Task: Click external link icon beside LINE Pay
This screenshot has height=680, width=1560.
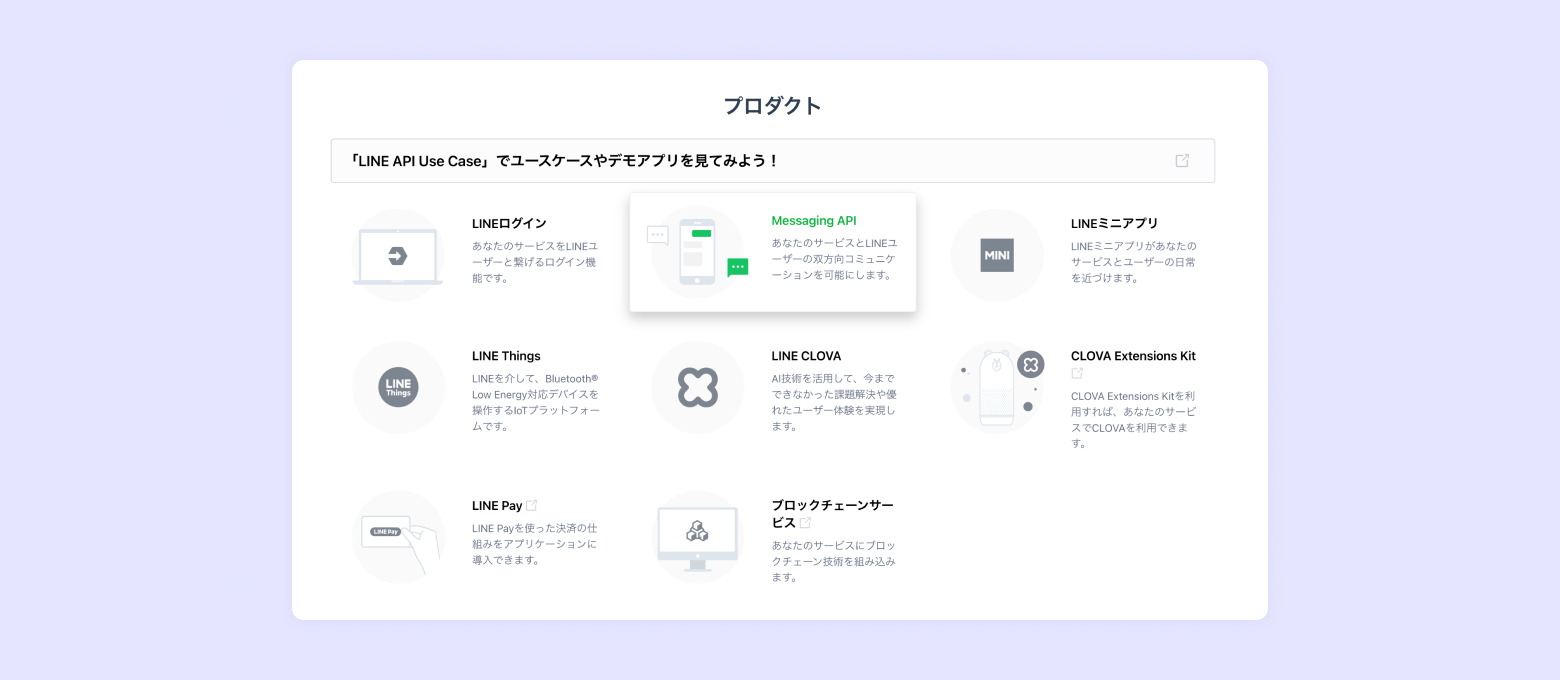Action: pos(532,506)
